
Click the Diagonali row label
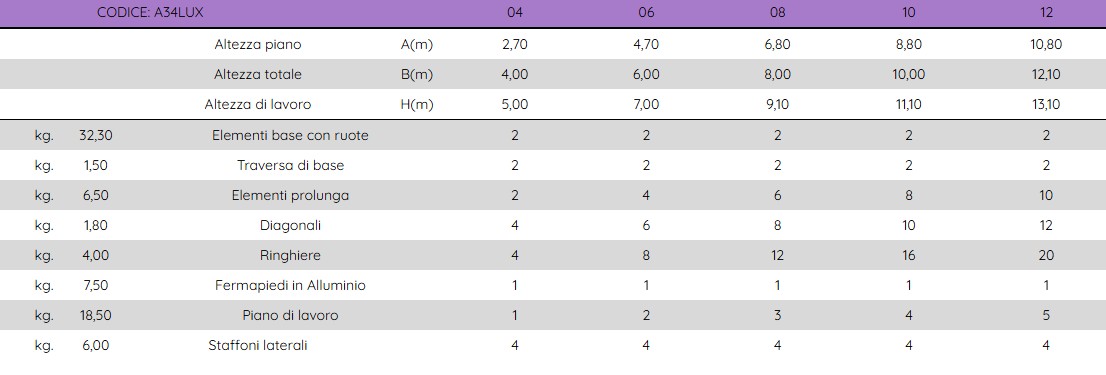[x=290, y=226]
